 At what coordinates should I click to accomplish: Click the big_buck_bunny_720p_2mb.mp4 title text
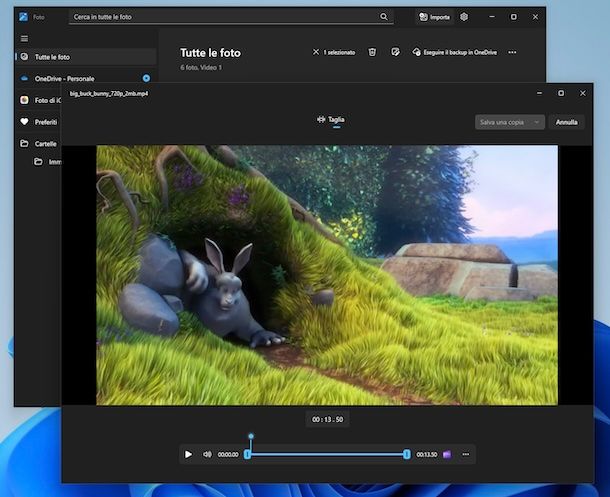109,93
